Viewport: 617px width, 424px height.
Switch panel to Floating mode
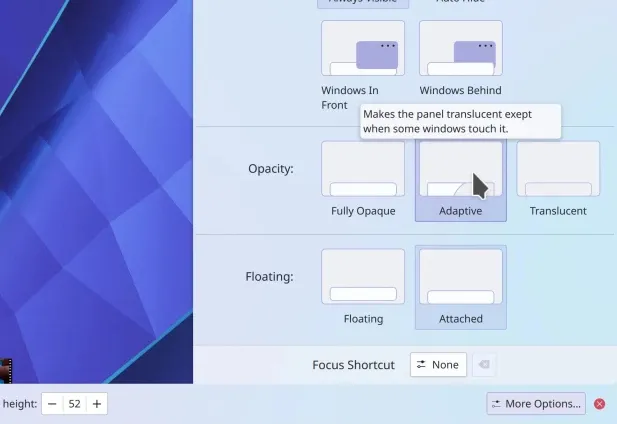pyautogui.click(x=363, y=277)
